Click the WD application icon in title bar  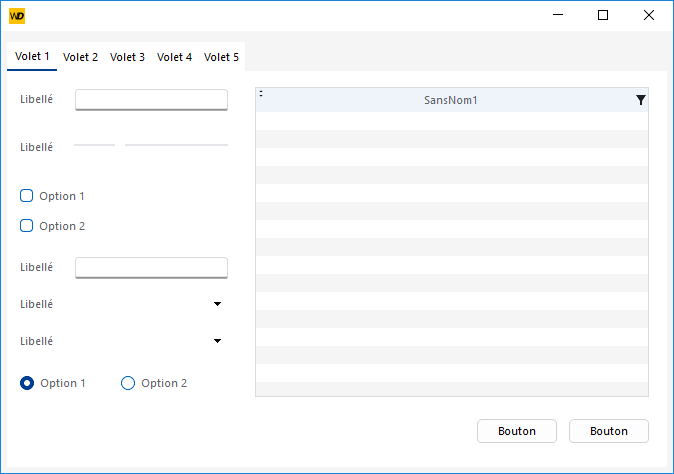(x=16, y=16)
